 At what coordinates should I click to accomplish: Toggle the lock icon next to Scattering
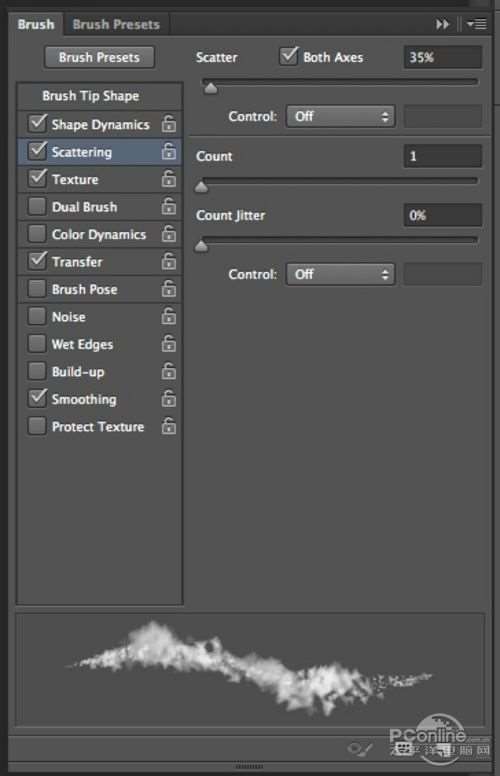169,151
